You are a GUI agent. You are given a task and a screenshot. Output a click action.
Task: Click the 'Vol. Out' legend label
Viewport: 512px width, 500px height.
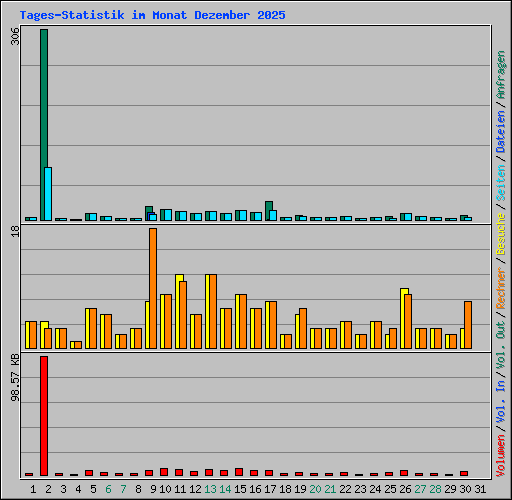tap(501, 345)
